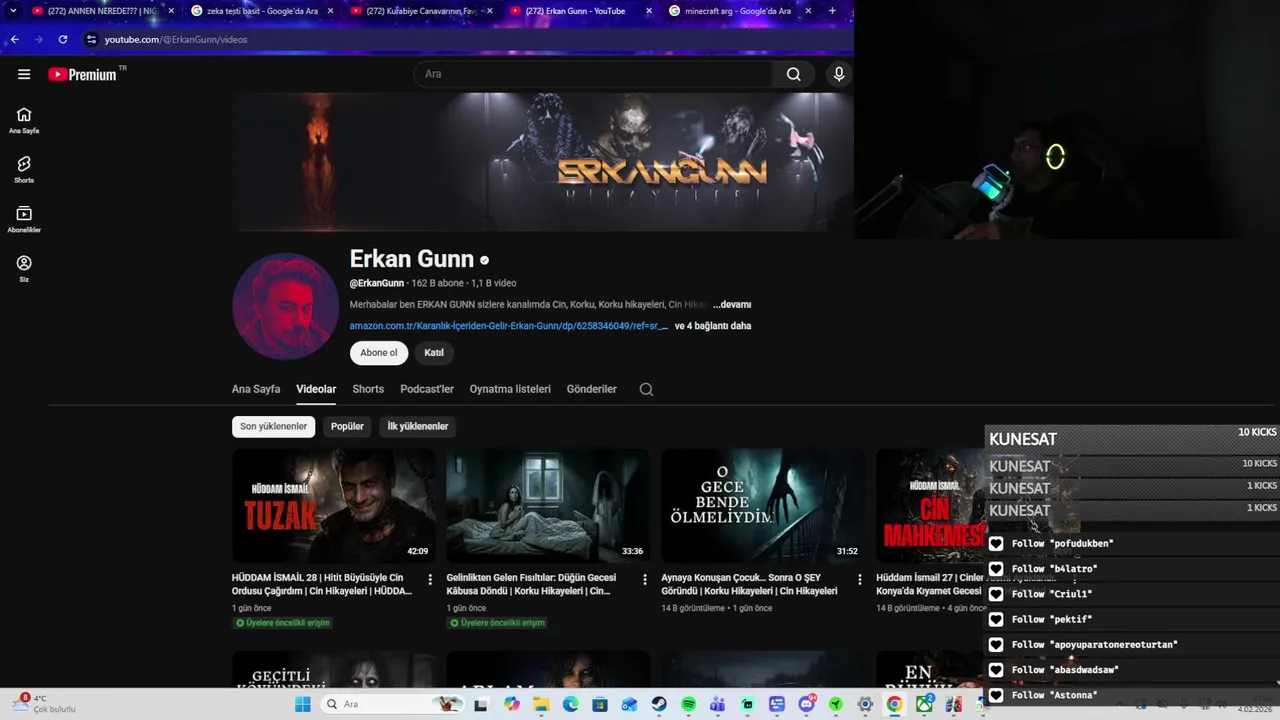Click the browser address bar URL
The width and height of the screenshot is (1280, 720).
click(176, 39)
